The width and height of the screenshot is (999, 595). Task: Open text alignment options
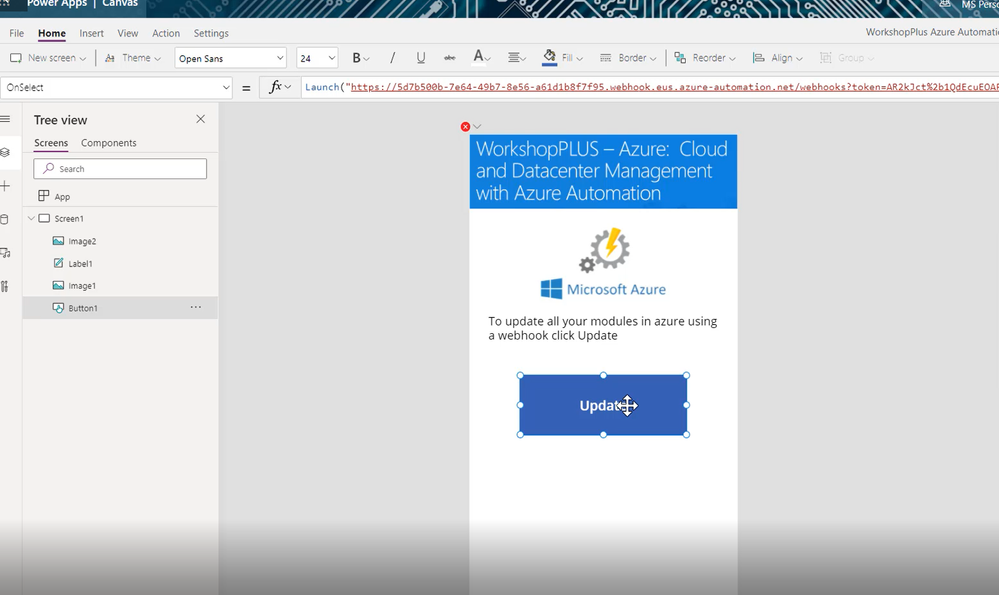(x=516, y=58)
